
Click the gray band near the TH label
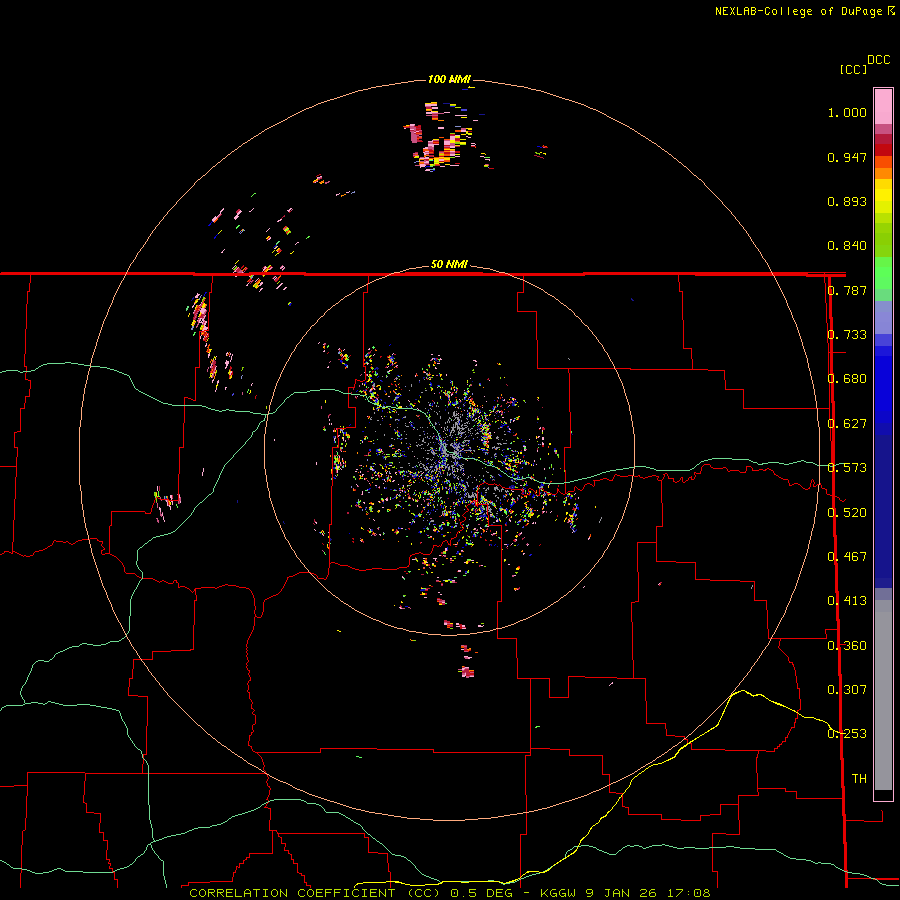(x=883, y=695)
